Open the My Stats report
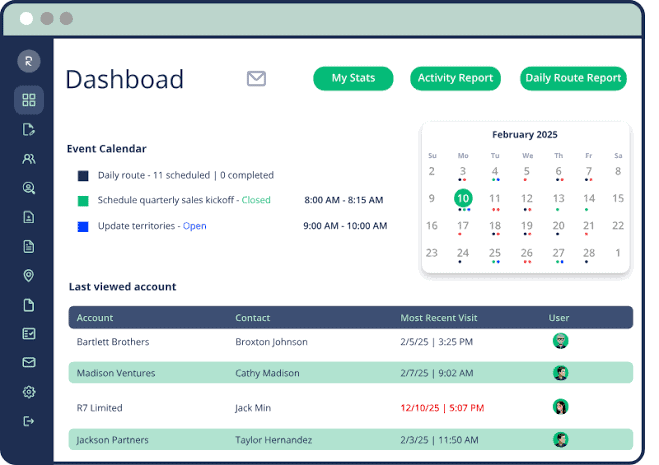 point(353,78)
